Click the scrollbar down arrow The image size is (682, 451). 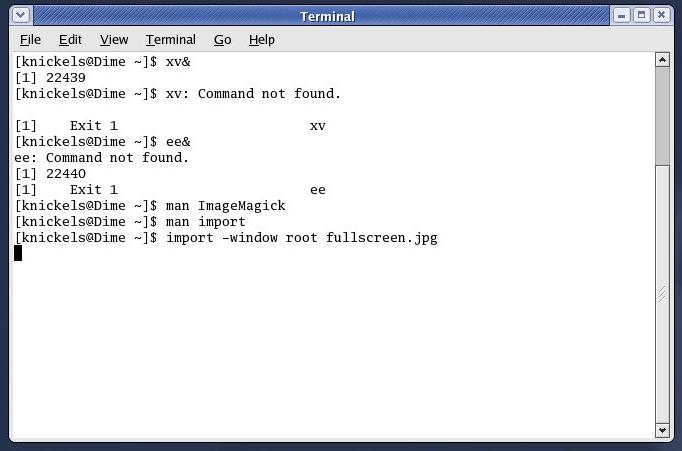[x=662, y=431]
